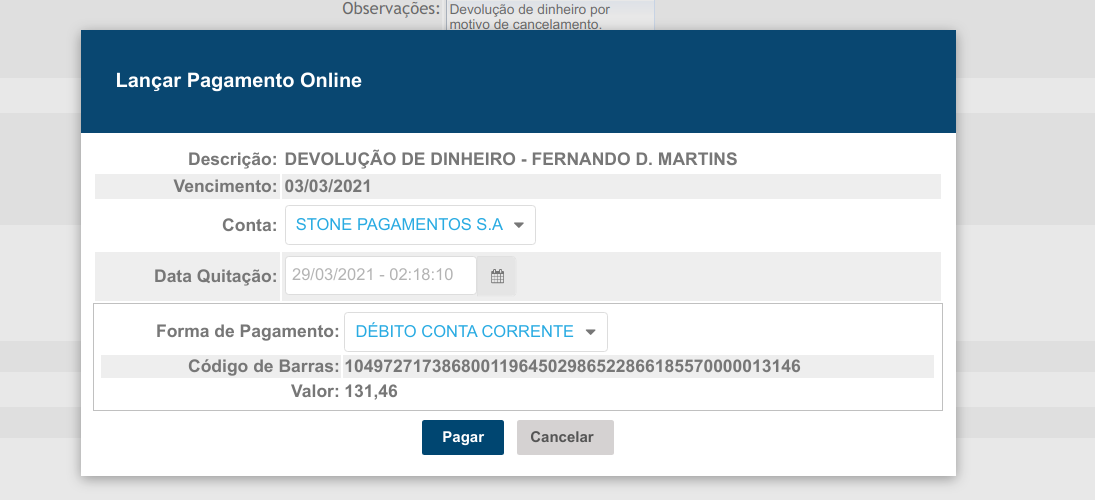Click the Data Quitação date input field
Screen dimensions: 1095x500
[x=381, y=276]
